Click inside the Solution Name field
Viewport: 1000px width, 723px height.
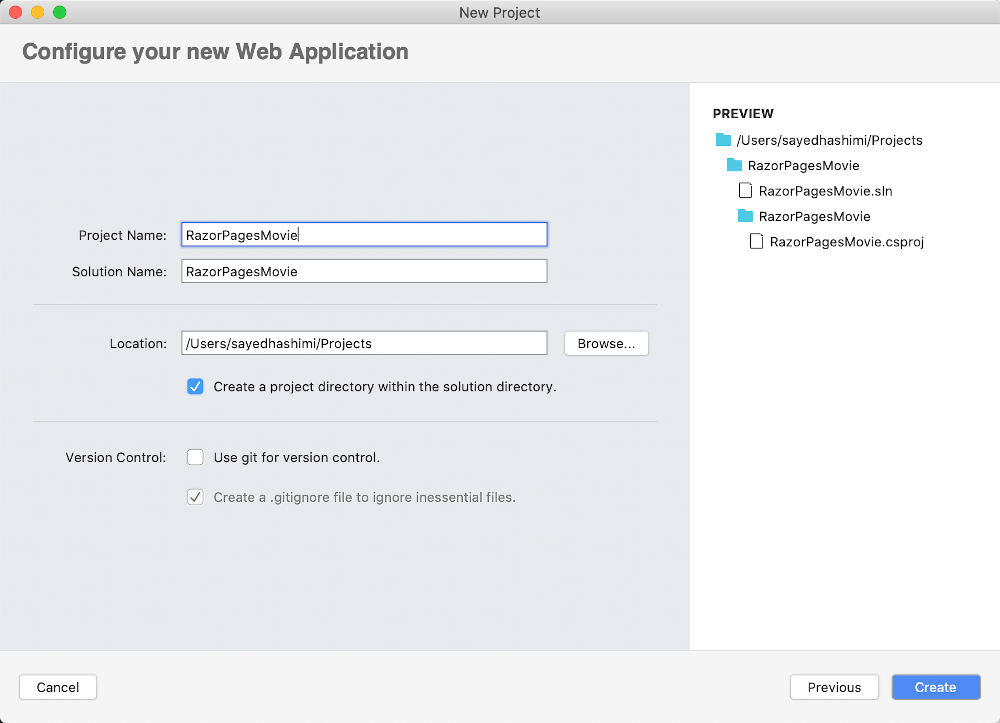(x=364, y=270)
